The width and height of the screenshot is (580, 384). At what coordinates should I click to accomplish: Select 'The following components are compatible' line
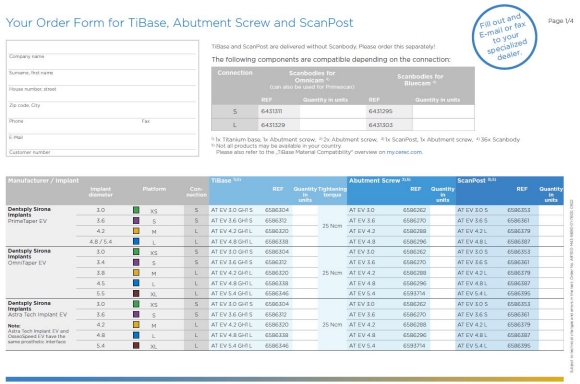coord(331,59)
